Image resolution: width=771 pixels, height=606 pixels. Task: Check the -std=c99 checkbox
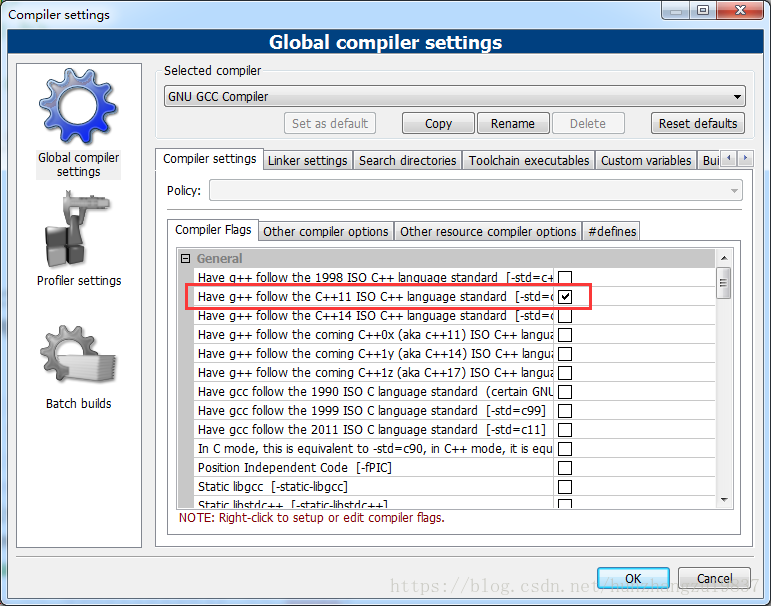point(565,410)
